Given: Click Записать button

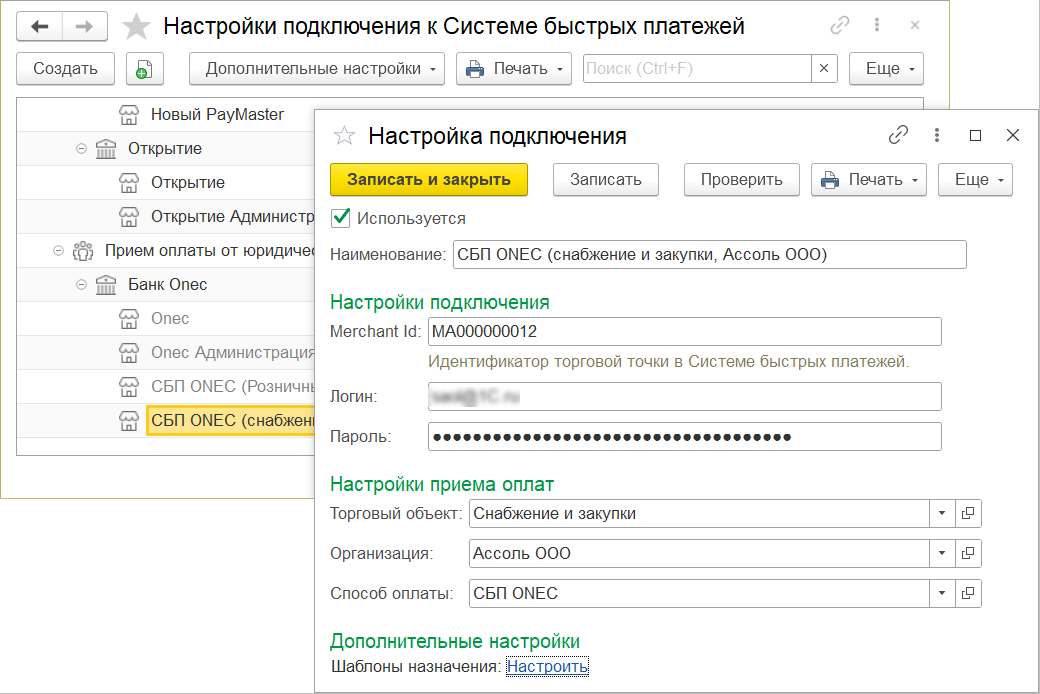Looking at the screenshot, I should 606,180.
